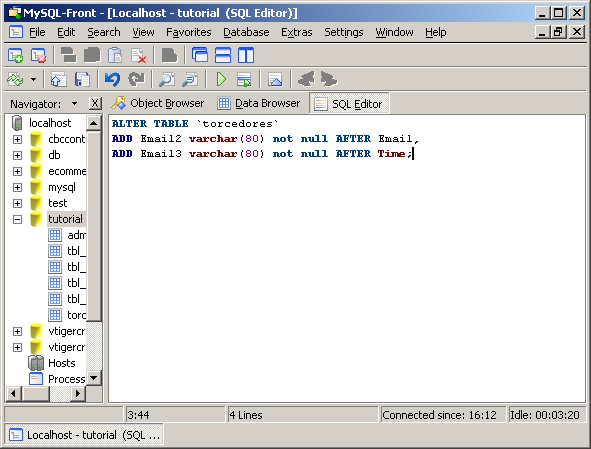Select the torc table in tutorial
591x449 pixels.
coord(77,315)
